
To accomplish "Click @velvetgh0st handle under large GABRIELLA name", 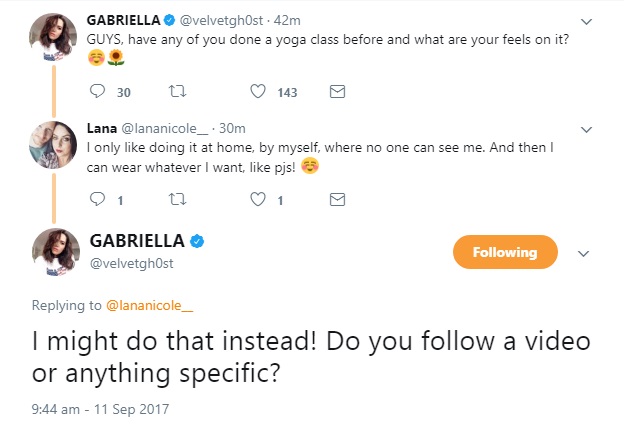I will point(134,264).
